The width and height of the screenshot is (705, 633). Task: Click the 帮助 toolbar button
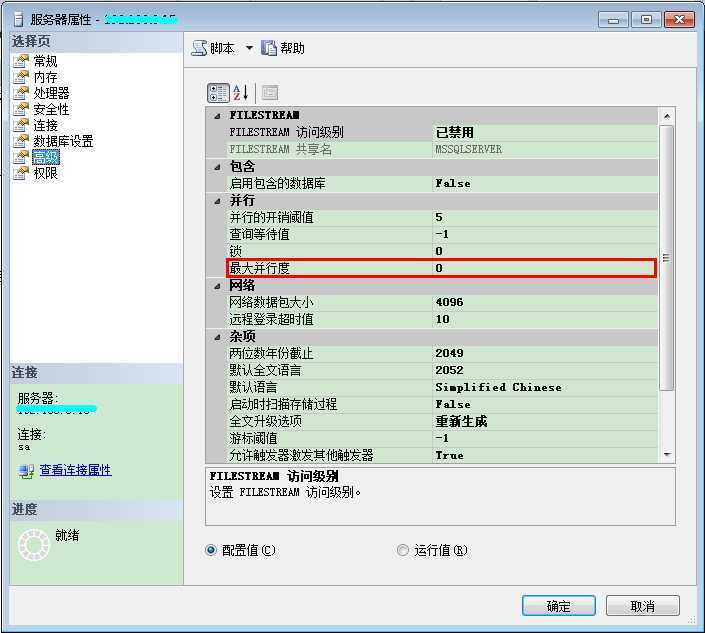(x=283, y=48)
